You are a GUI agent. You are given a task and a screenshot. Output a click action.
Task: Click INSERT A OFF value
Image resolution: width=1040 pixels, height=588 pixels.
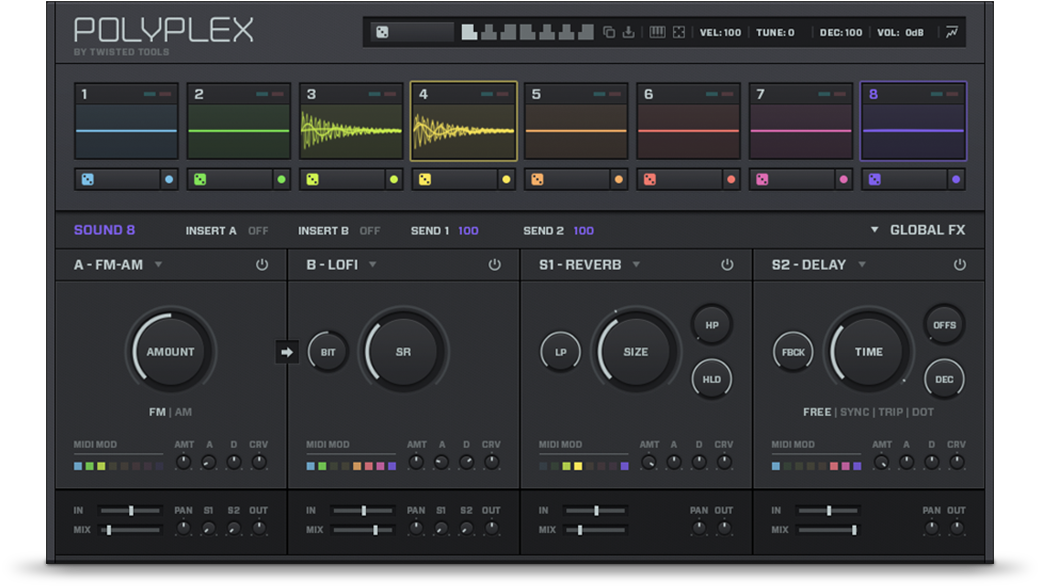(258, 231)
